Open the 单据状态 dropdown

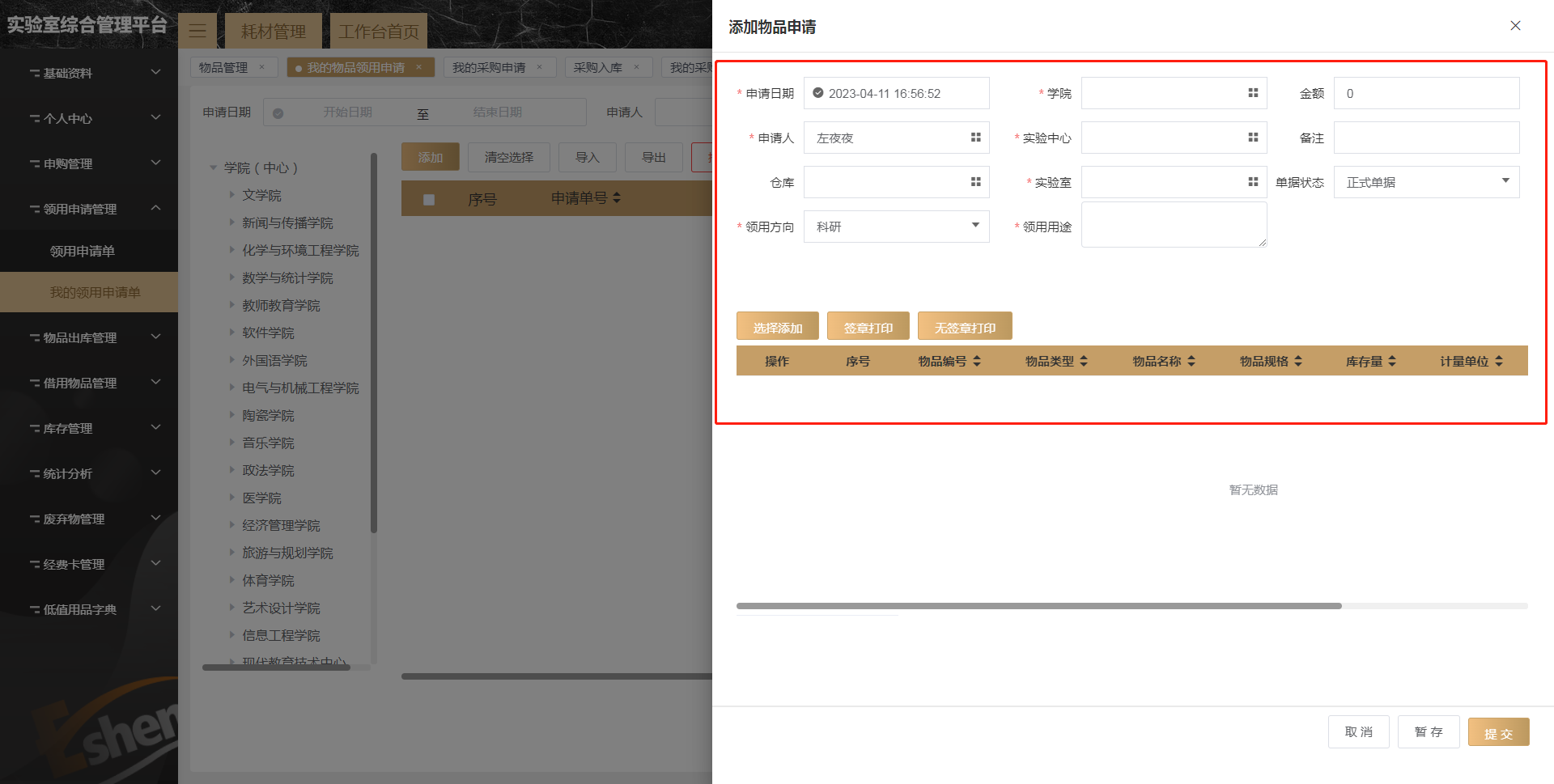[x=1425, y=182]
